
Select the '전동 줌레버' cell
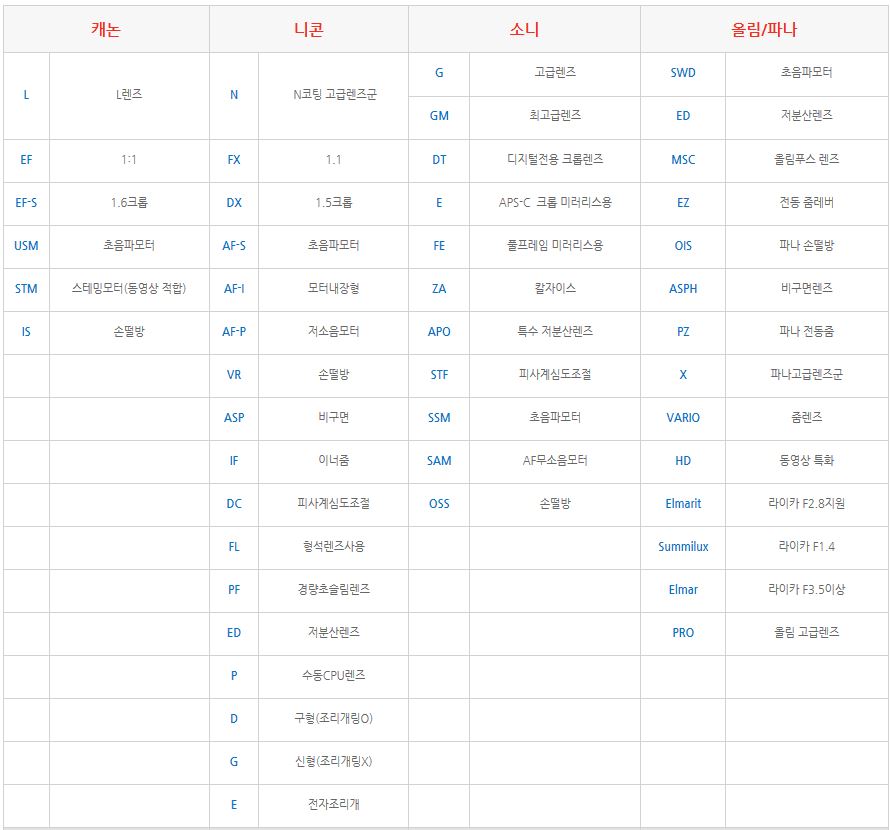(x=807, y=203)
